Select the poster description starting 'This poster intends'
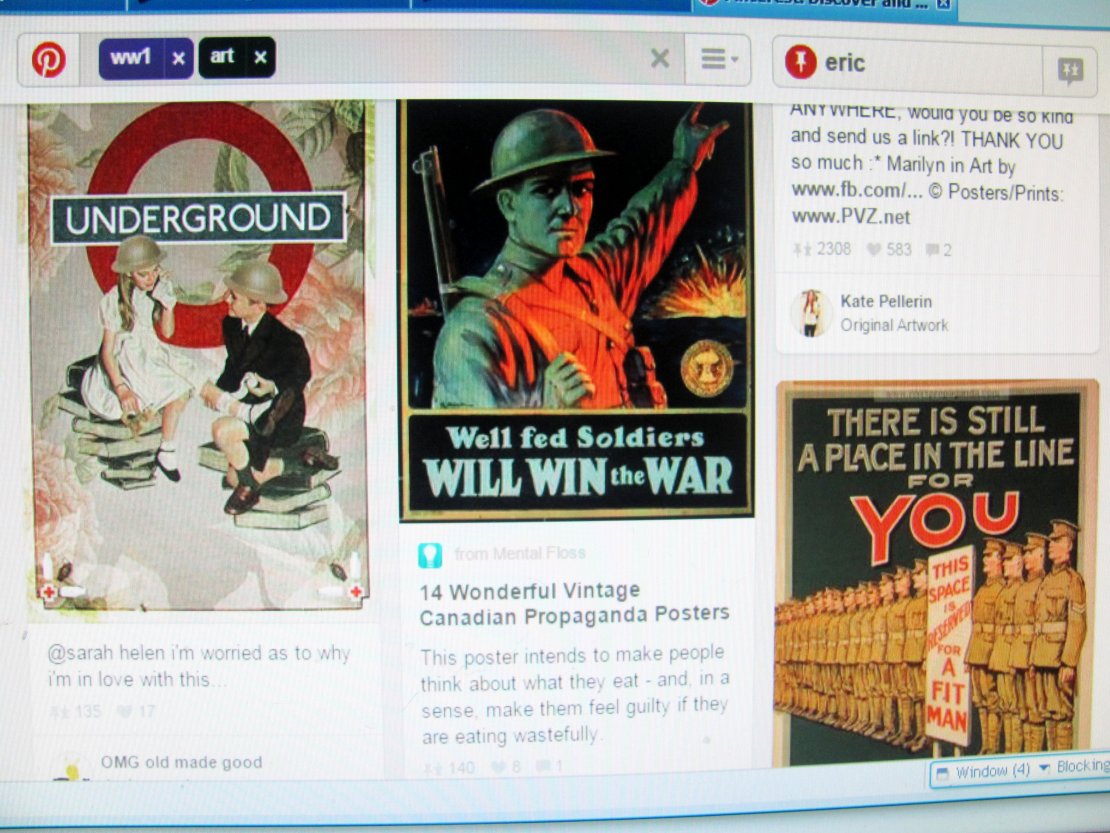 575,694
